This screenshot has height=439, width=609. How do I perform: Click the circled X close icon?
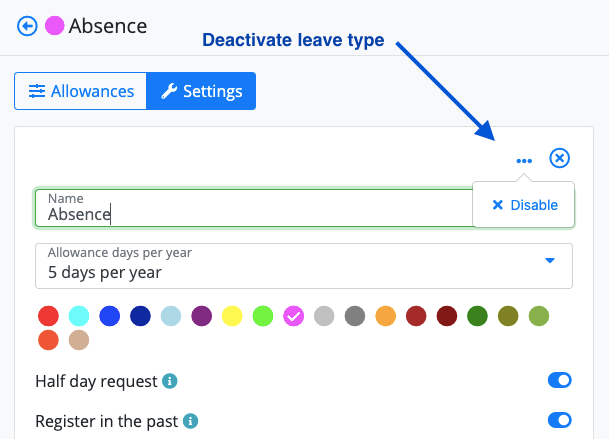tap(559, 158)
